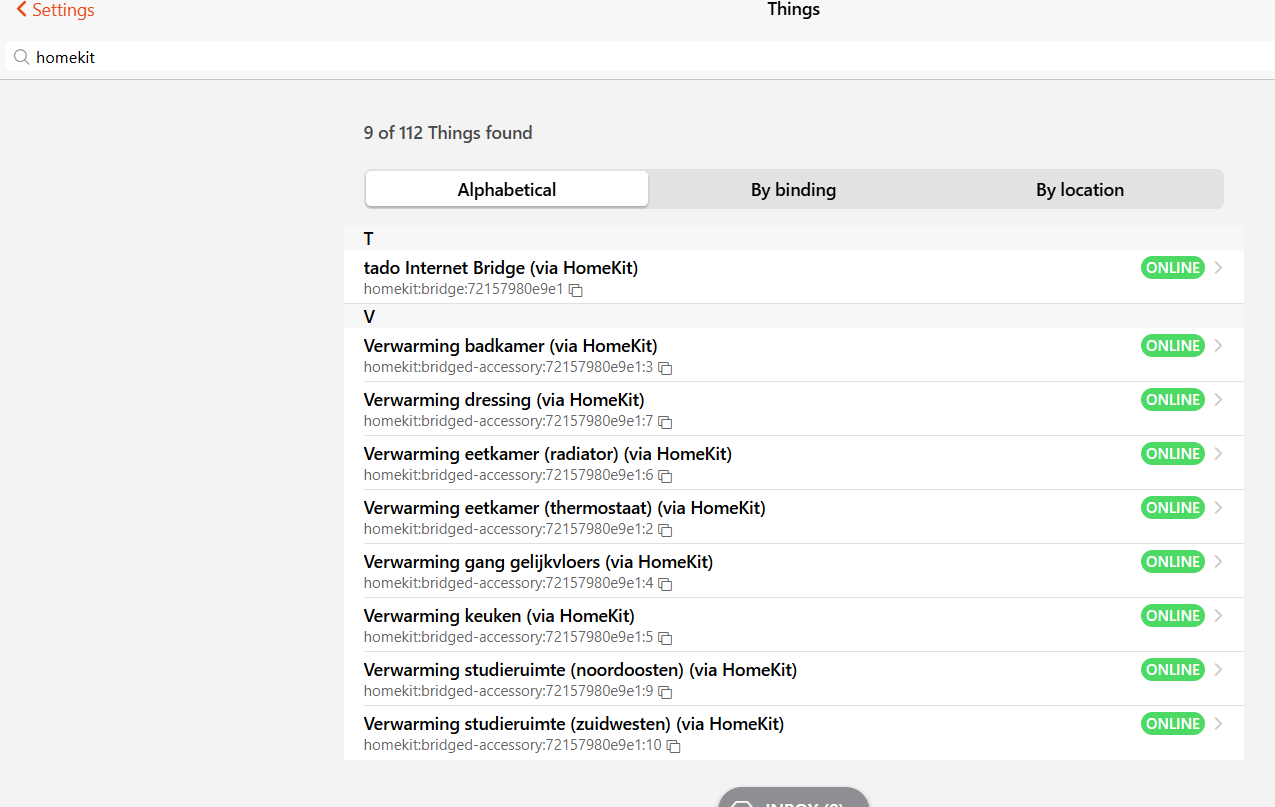The height and width of the screenshot is (807, 1275).
Task: Click the search magnifier icon
Action: click(x=21, y=57)
